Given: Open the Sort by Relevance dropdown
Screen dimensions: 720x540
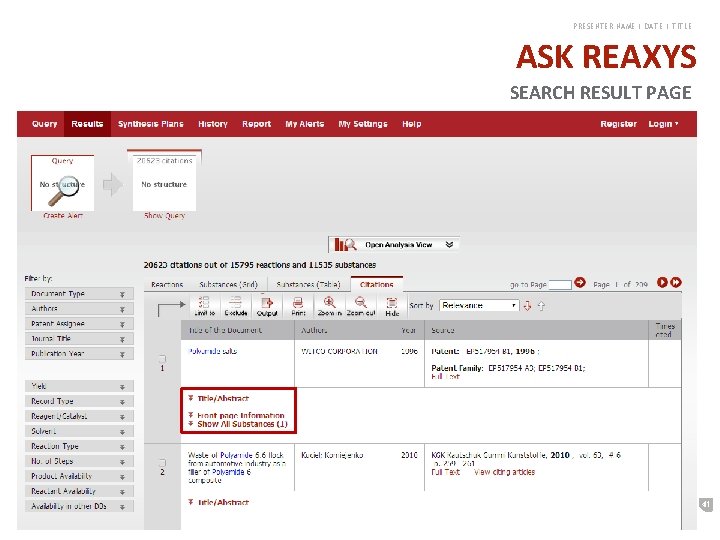Looking at the screenshot, I should click(x=479, y=305).
